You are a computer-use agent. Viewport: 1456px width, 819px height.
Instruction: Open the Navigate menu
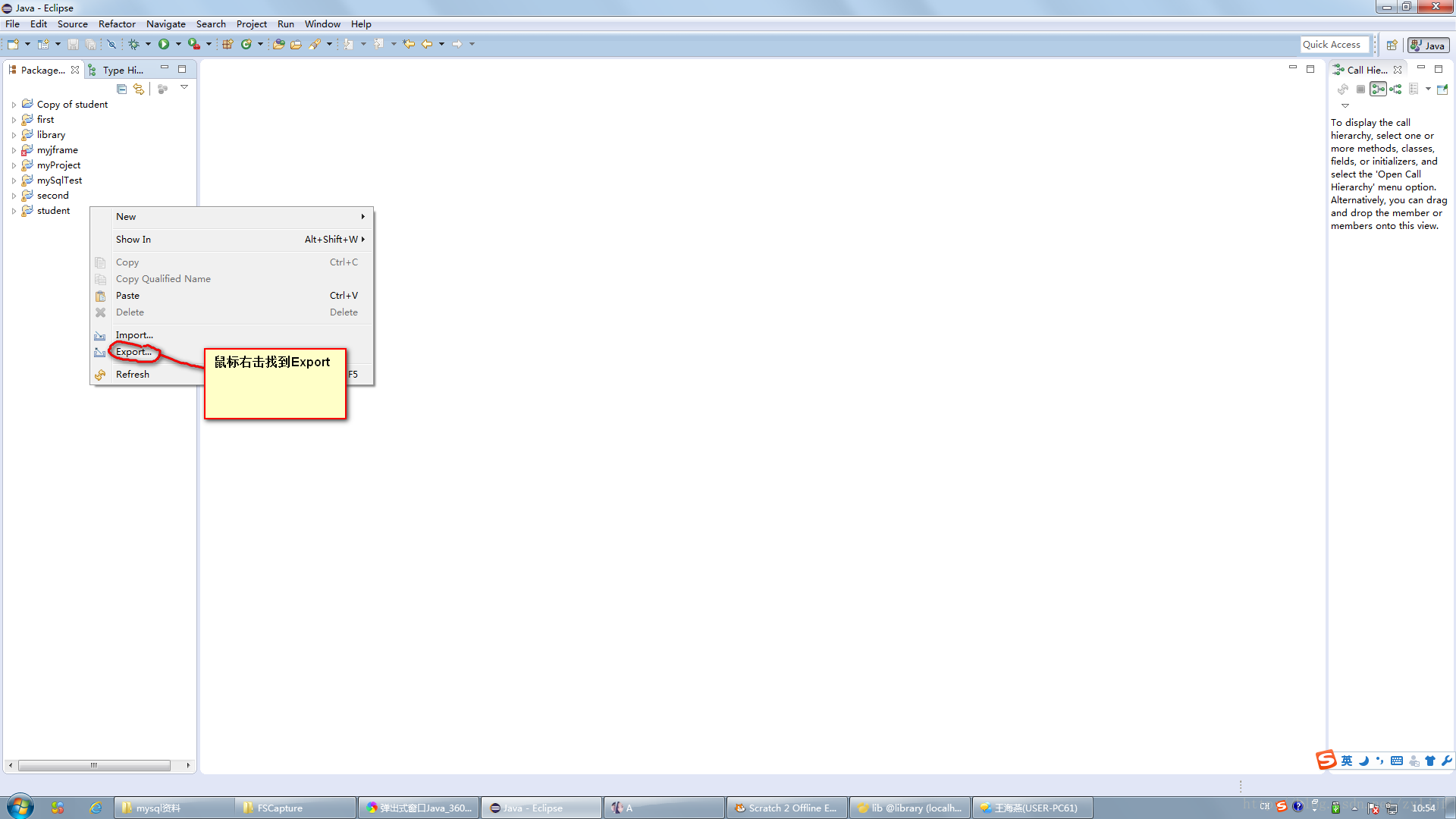(x=166, y=24)
